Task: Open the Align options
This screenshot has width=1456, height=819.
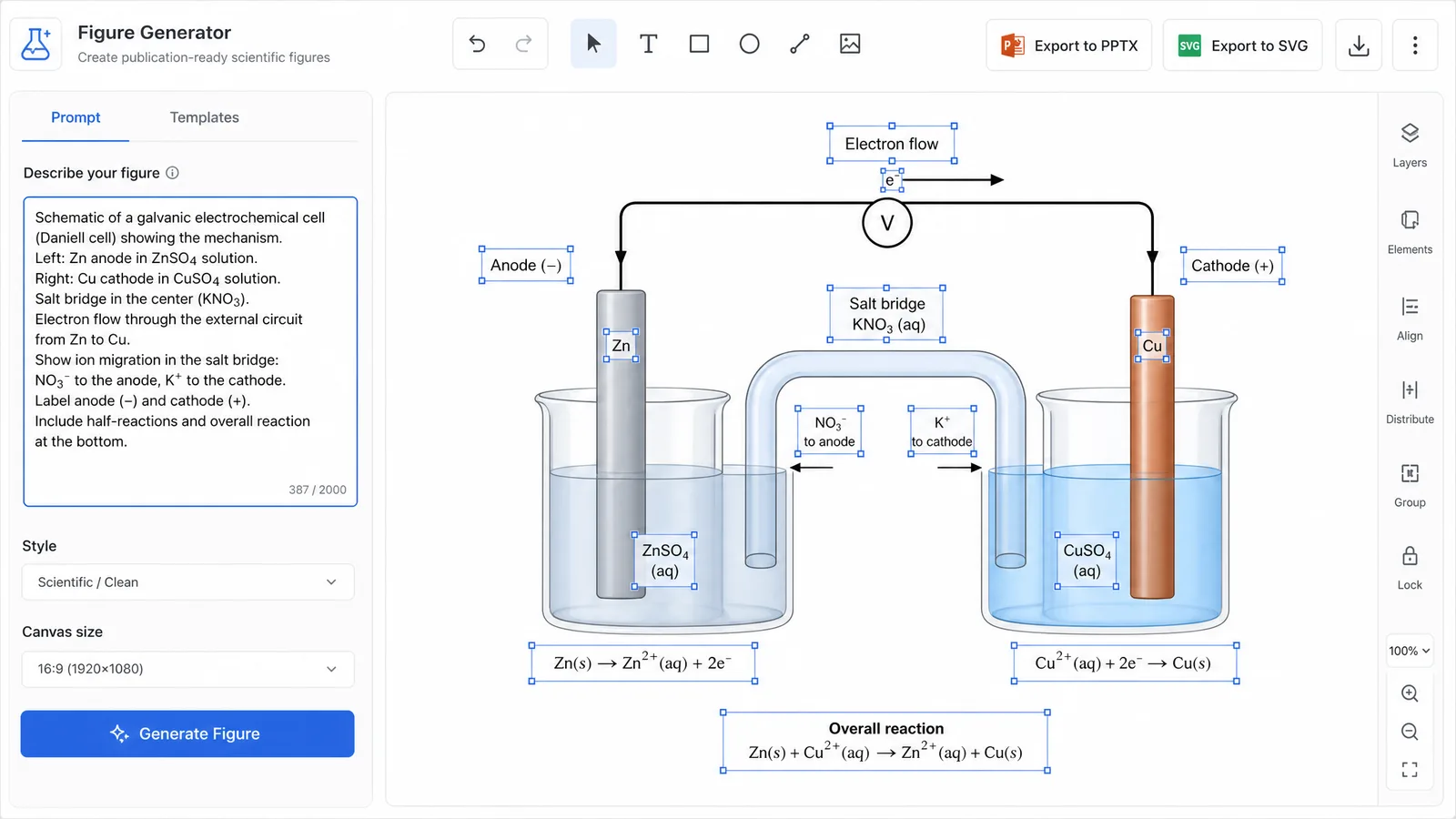Action: 1410,318
